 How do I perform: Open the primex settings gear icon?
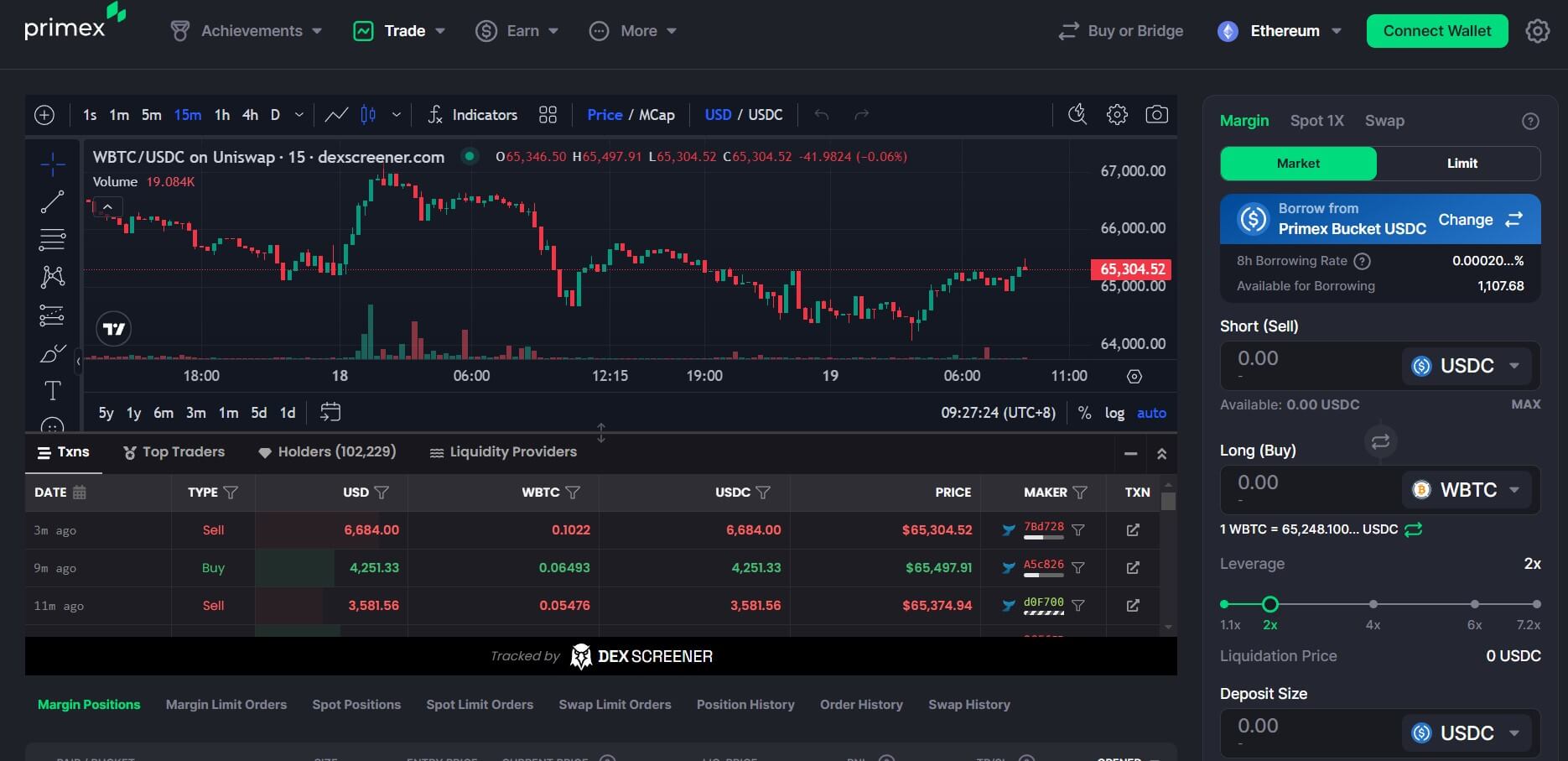coord(1537,31)
